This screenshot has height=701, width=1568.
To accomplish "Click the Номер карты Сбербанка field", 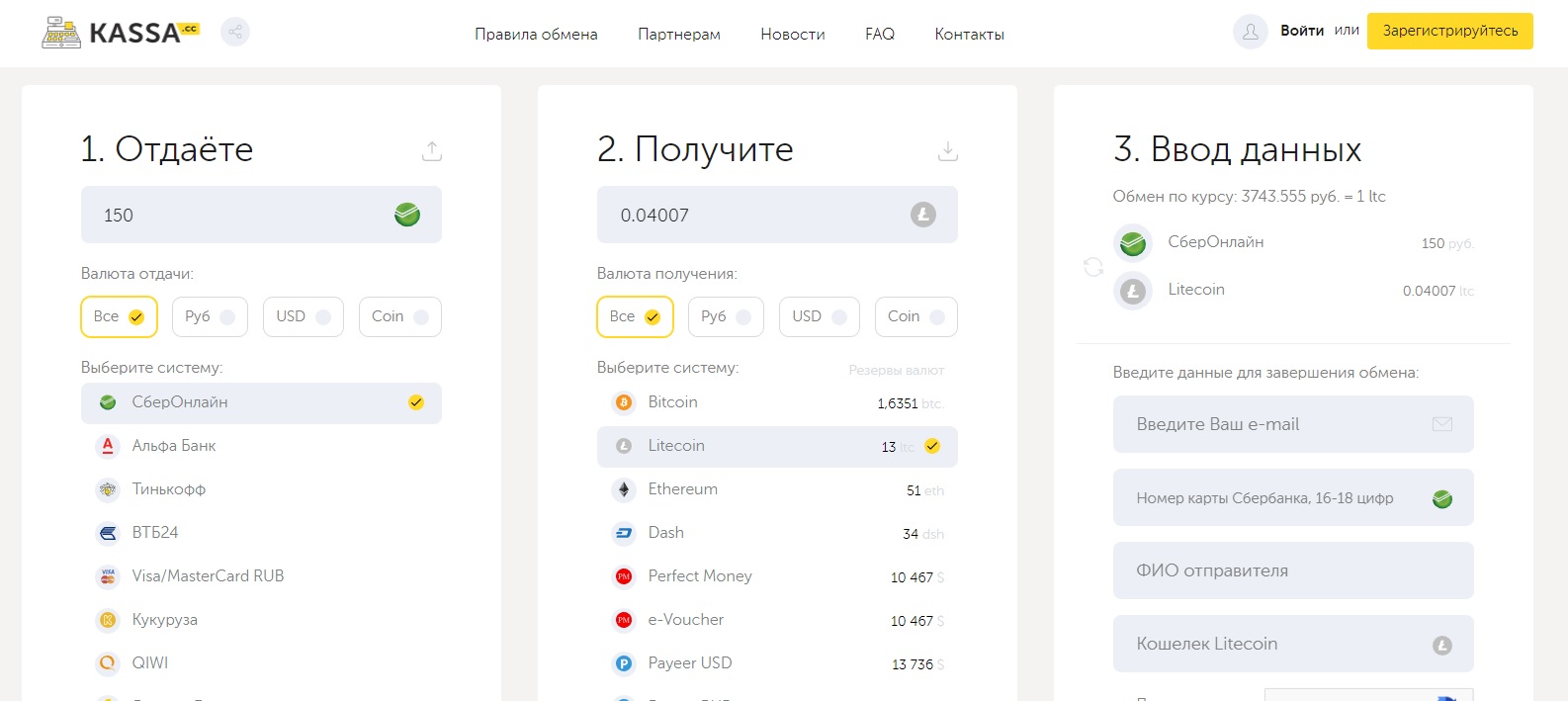I will pos(1293,497).
